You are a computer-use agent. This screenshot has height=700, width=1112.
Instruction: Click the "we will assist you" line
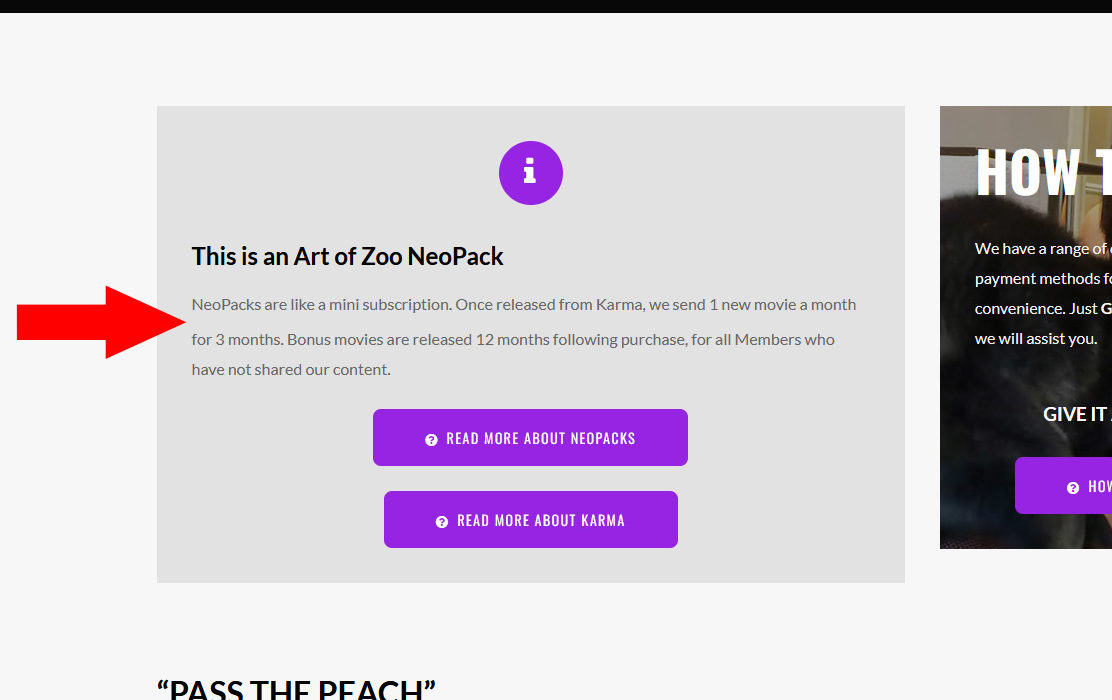(x=1035, y=338)
